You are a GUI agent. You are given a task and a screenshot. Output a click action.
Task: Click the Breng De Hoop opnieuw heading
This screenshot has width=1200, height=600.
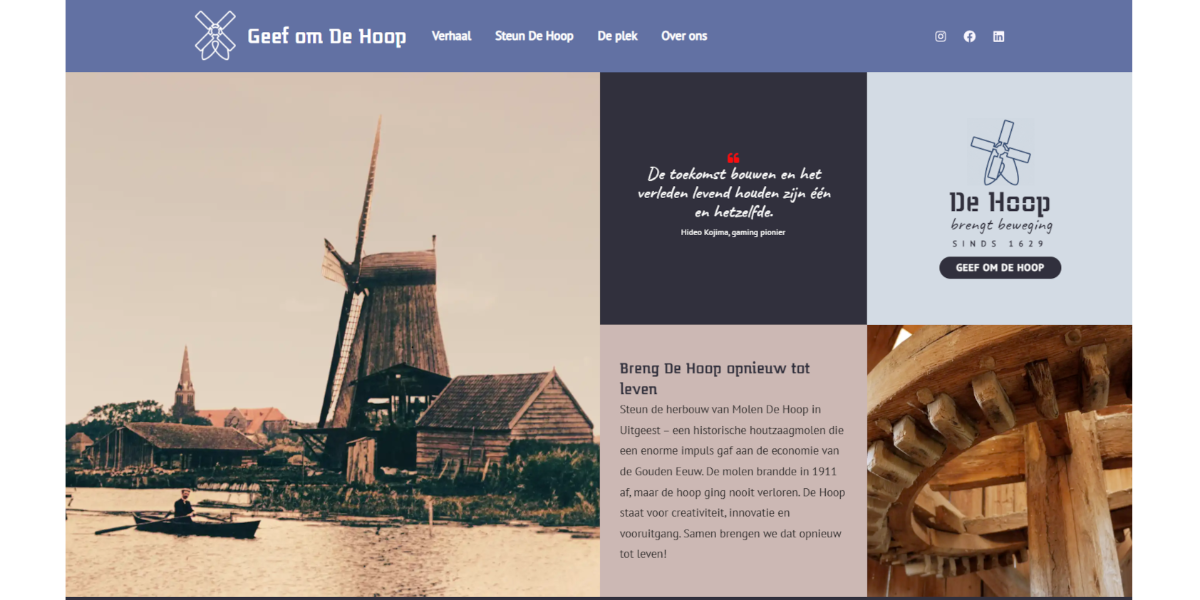point(715,378)
